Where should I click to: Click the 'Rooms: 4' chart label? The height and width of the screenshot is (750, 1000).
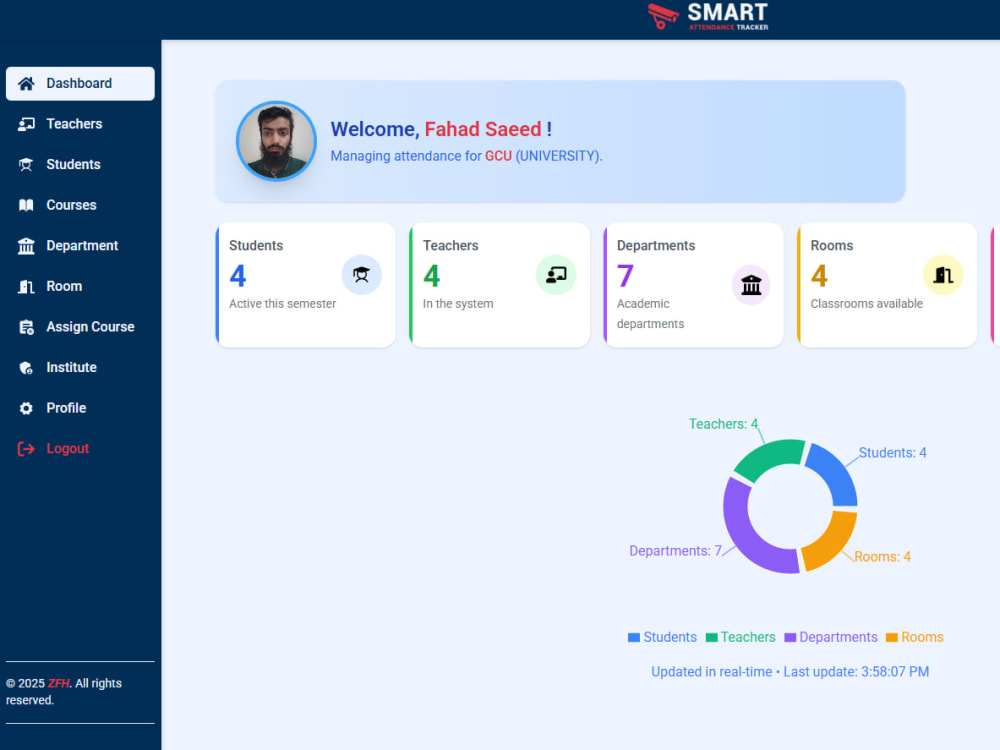click(x=882, y=557)
